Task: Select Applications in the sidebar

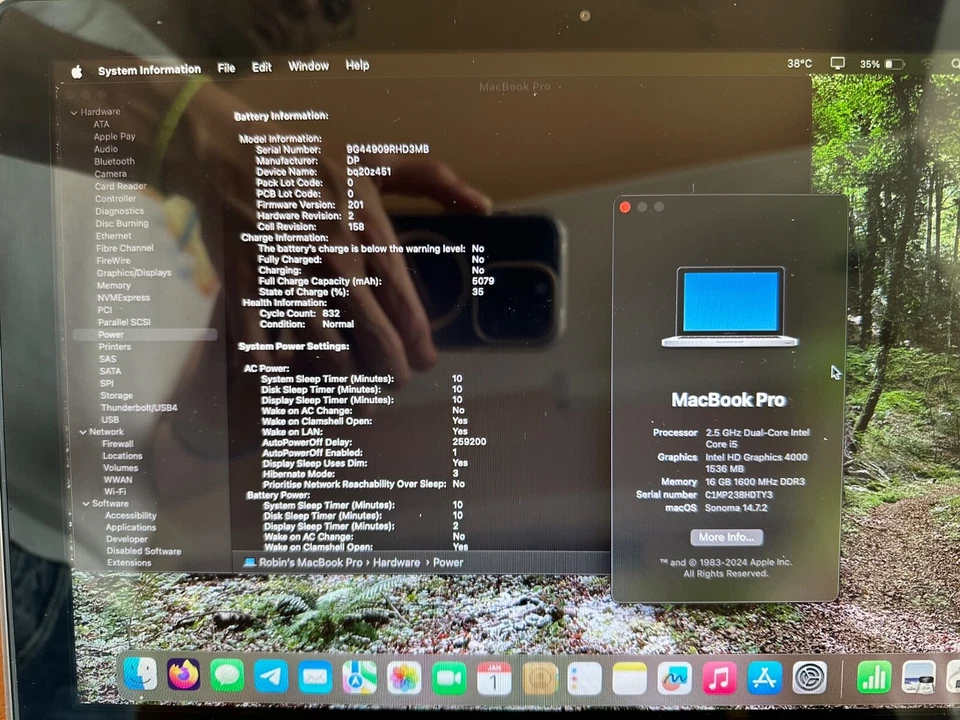Action: tap(131, 527)
